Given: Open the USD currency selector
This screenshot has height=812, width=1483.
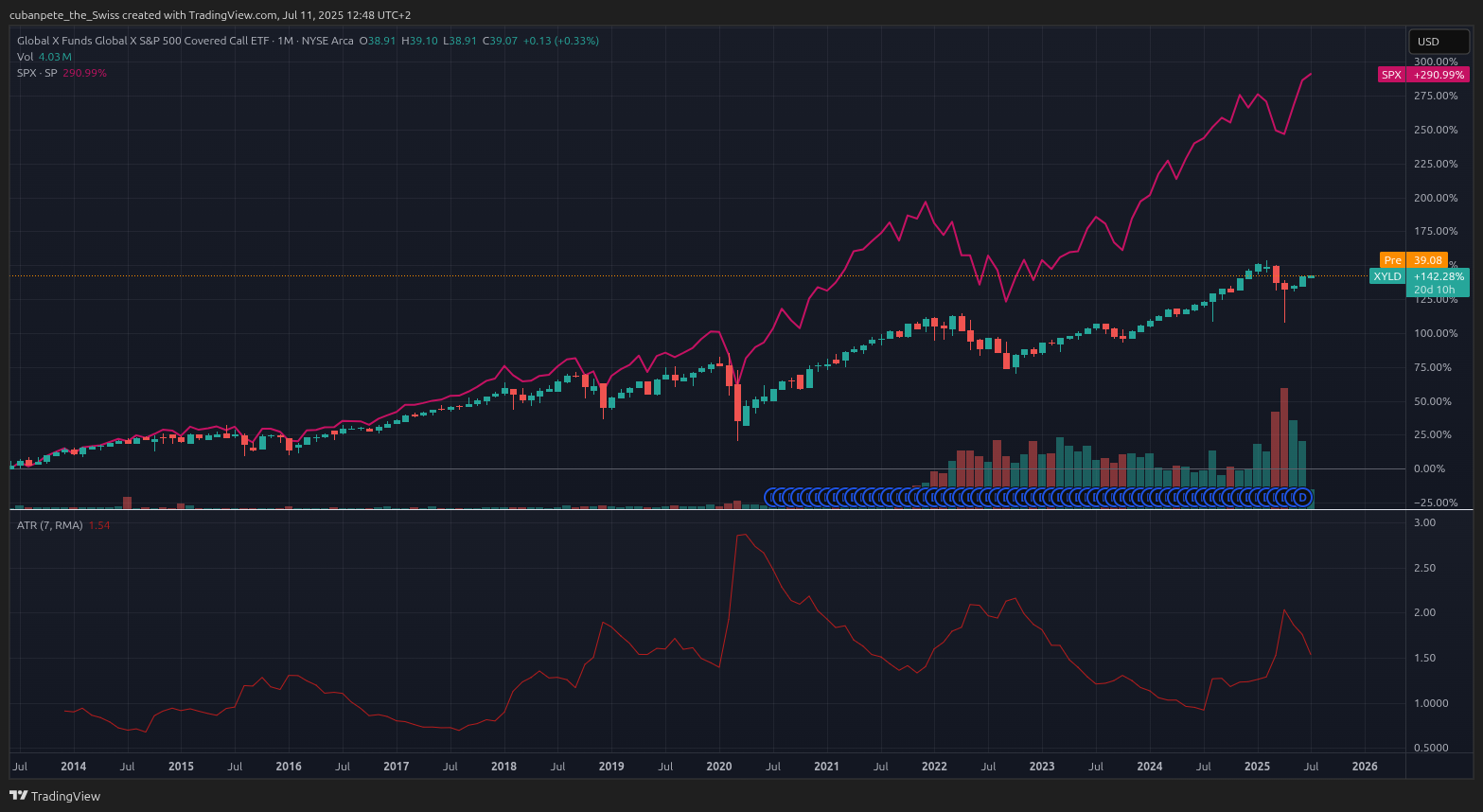Looking at the screenshot, I should 1439,42.
